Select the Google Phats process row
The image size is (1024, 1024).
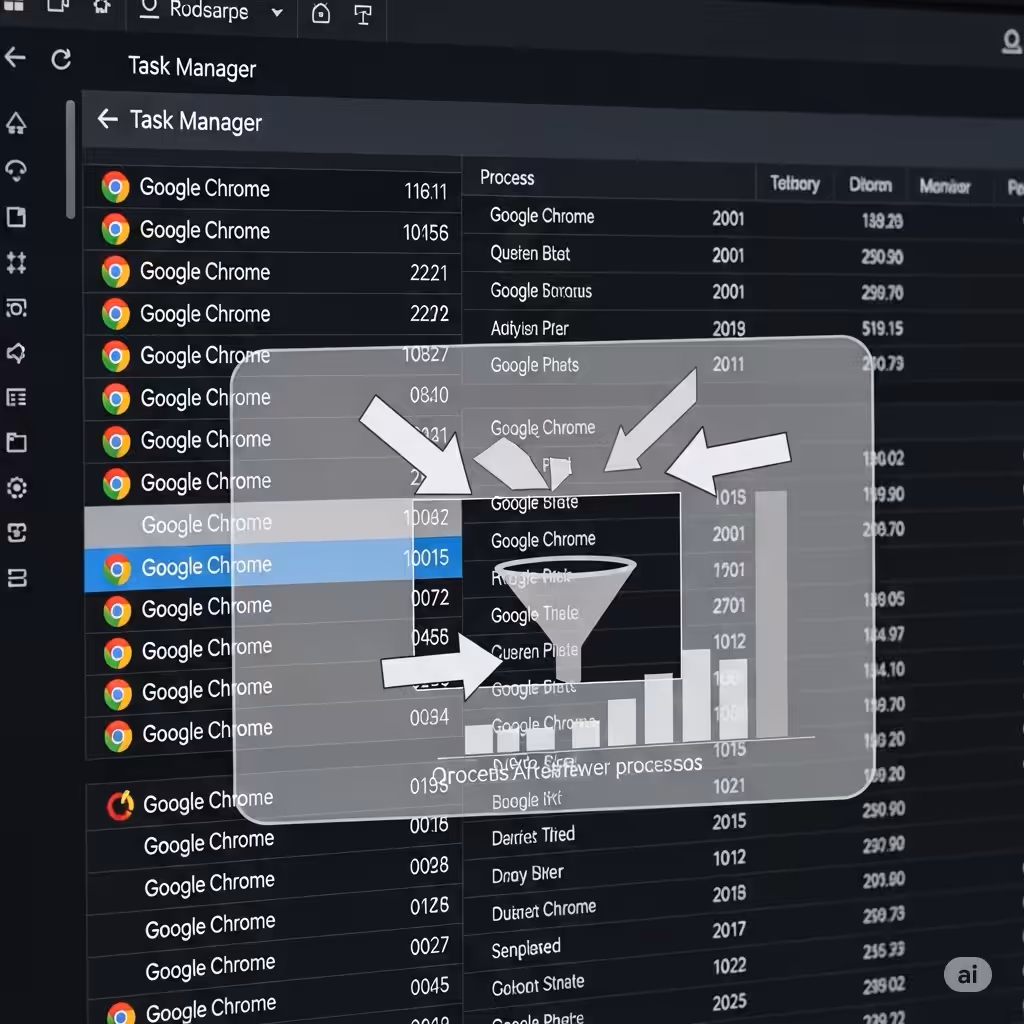[743, 365]
